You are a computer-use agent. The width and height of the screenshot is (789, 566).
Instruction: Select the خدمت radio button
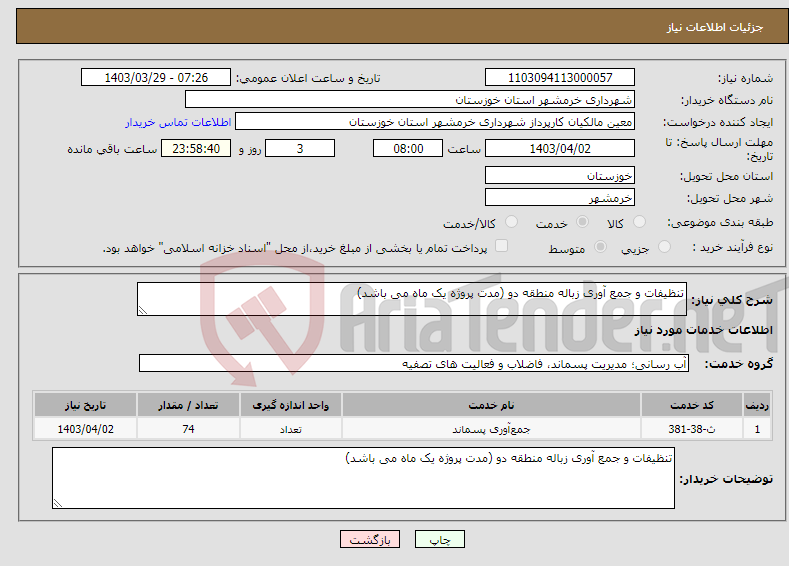coord(582,222)
